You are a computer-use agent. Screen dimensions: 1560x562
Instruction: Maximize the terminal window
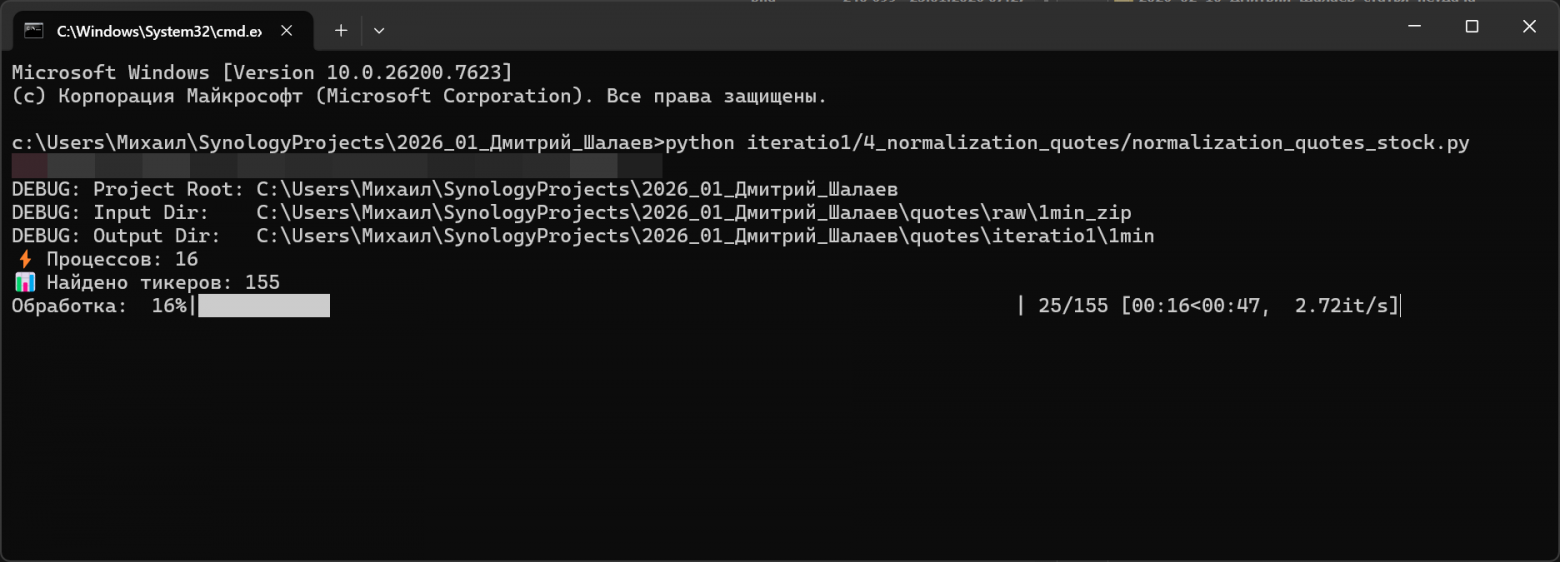point(1472,27)
